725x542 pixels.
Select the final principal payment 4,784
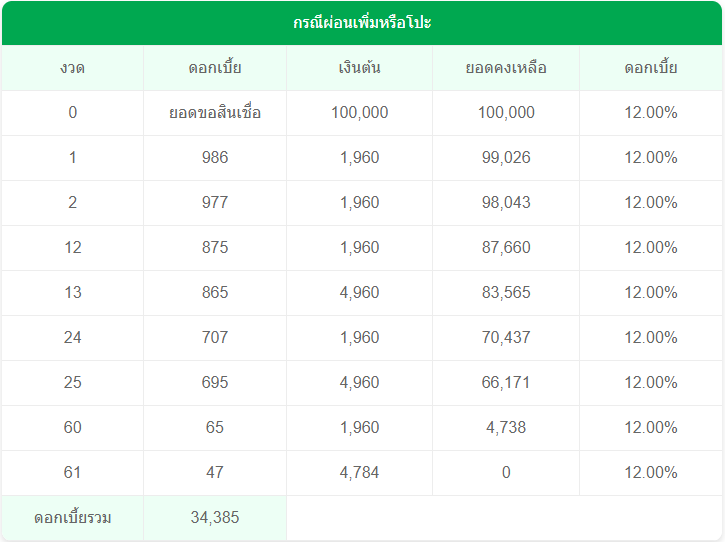point(359,473)
